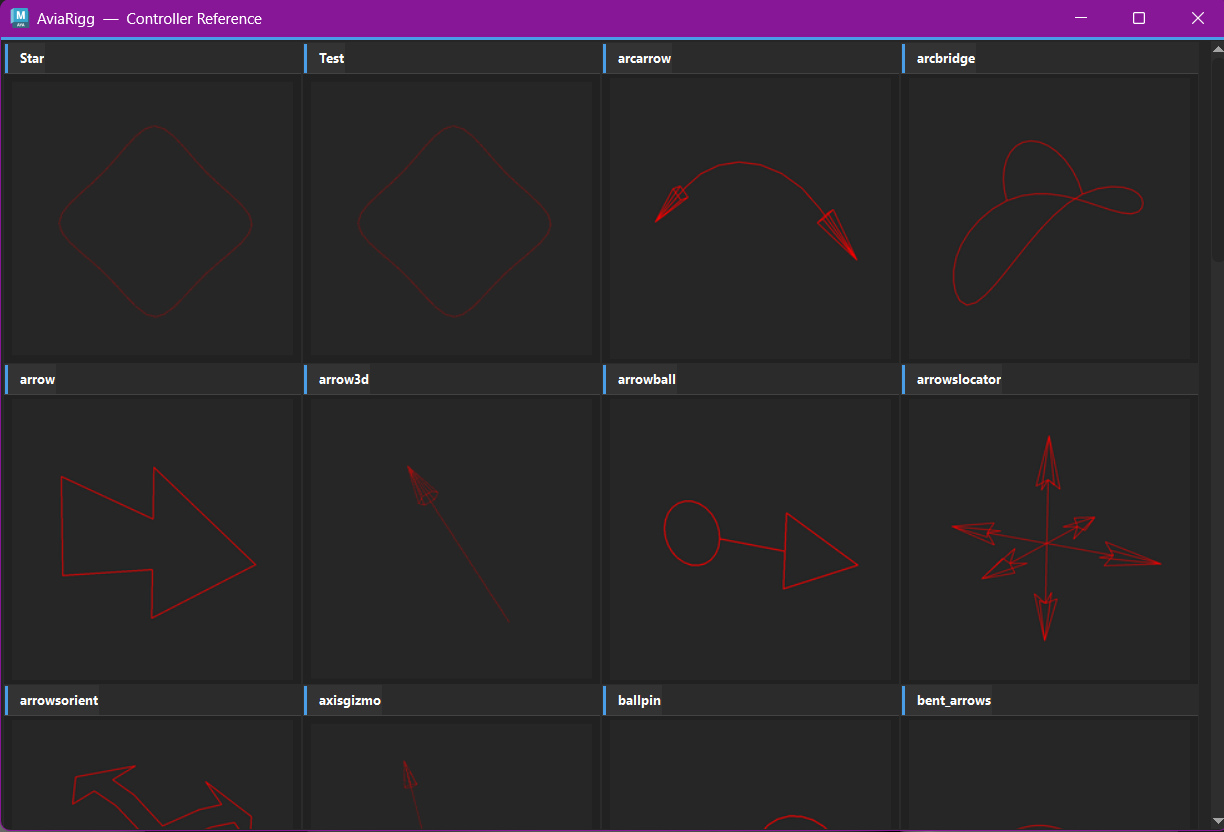
Task: Click the "Star" header label
Action: 32,58
